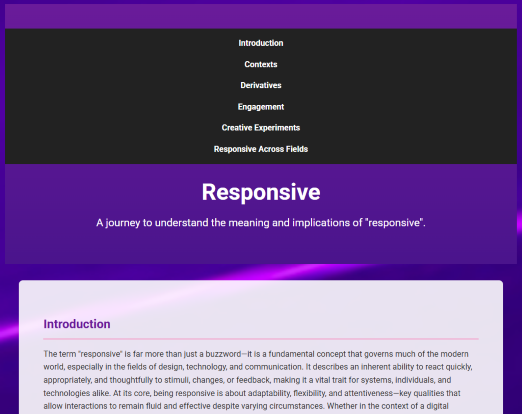Open the Introduction navigation link
522x414 pixels.
click(261, 43)
